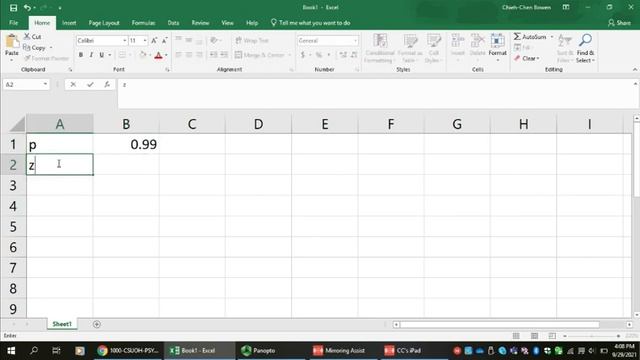
Task: Open the AutoSum dropdown arrow
Action: pos(552,37)
